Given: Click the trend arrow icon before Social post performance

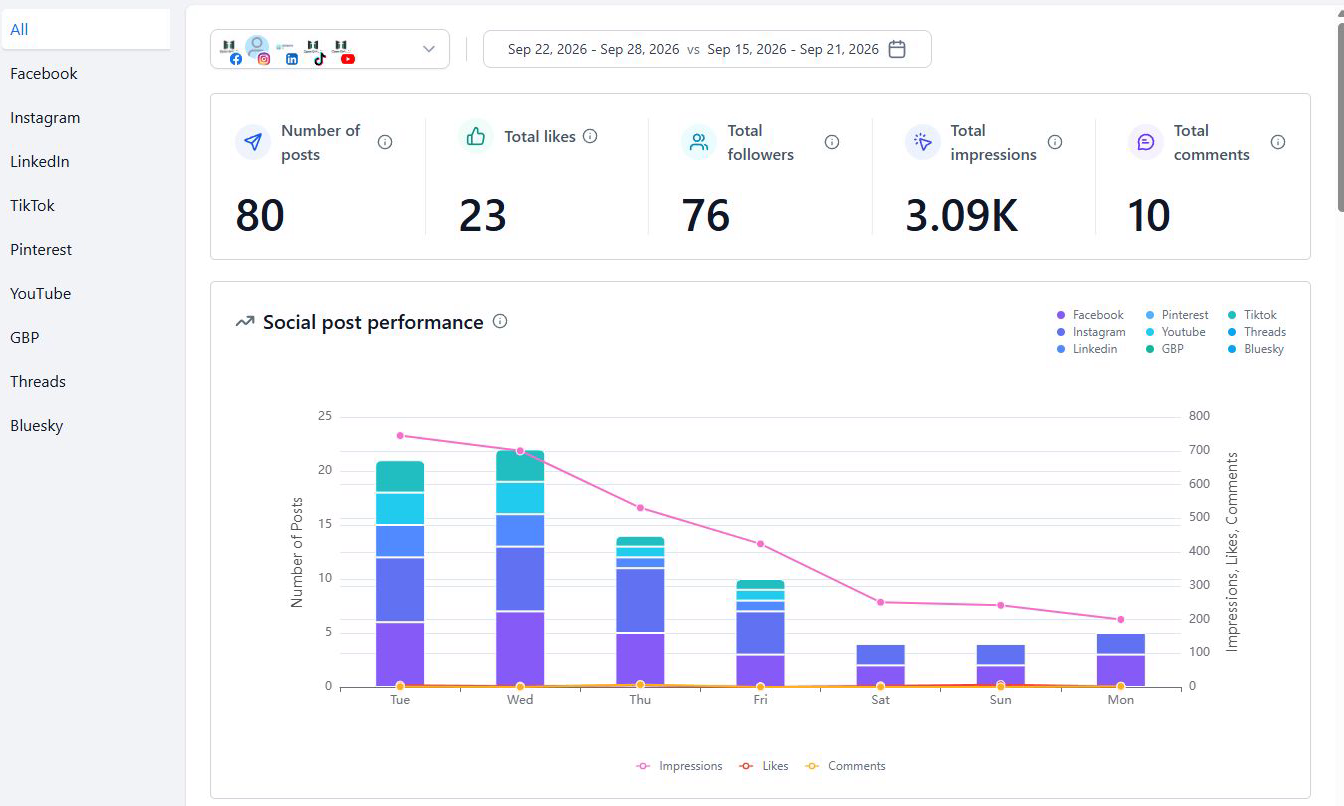Looking at the screenshot, I should coord(245,322).
